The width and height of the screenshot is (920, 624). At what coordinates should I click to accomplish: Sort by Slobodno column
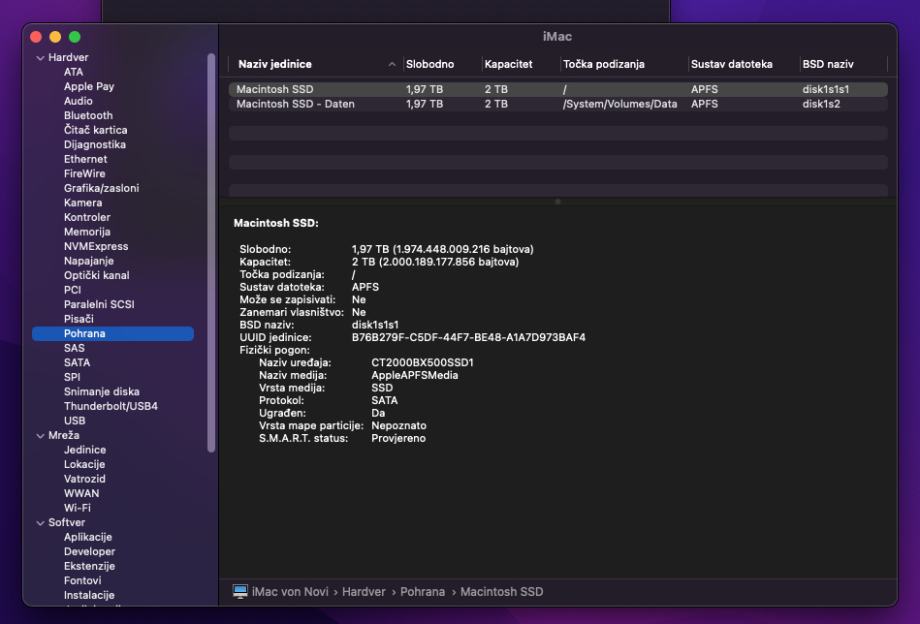click(429, 65)
